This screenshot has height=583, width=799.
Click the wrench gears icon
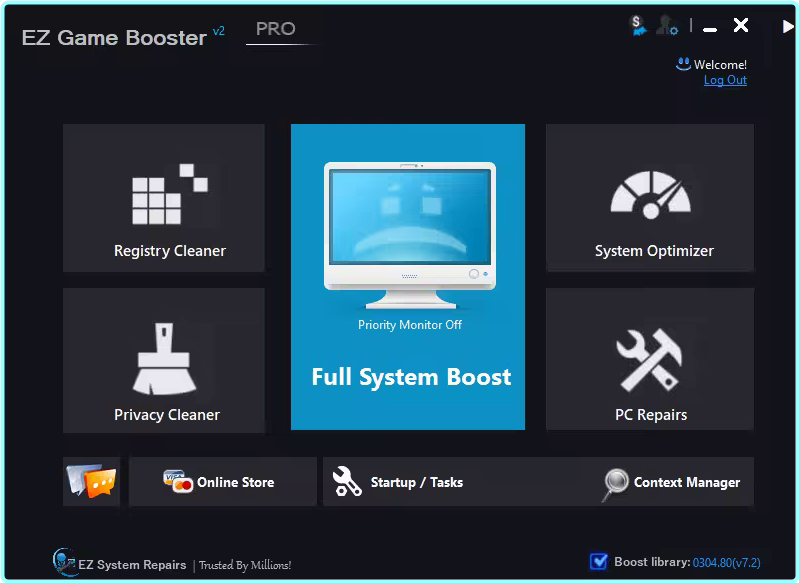point(347,481)
